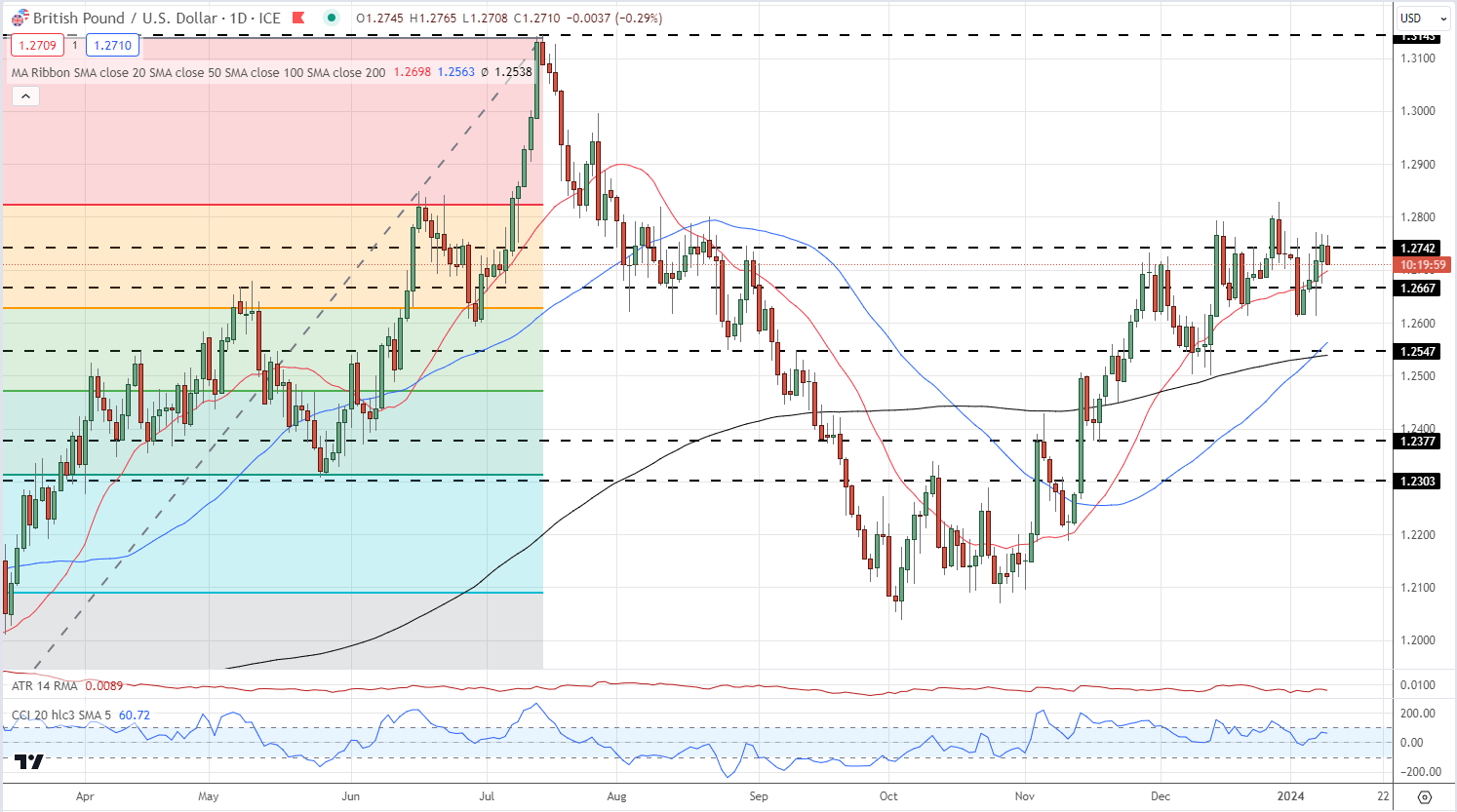Click the -0.0037 (-0.29%) change value
The height and width of the screenshot is (812, 1457).
point(614,18)
